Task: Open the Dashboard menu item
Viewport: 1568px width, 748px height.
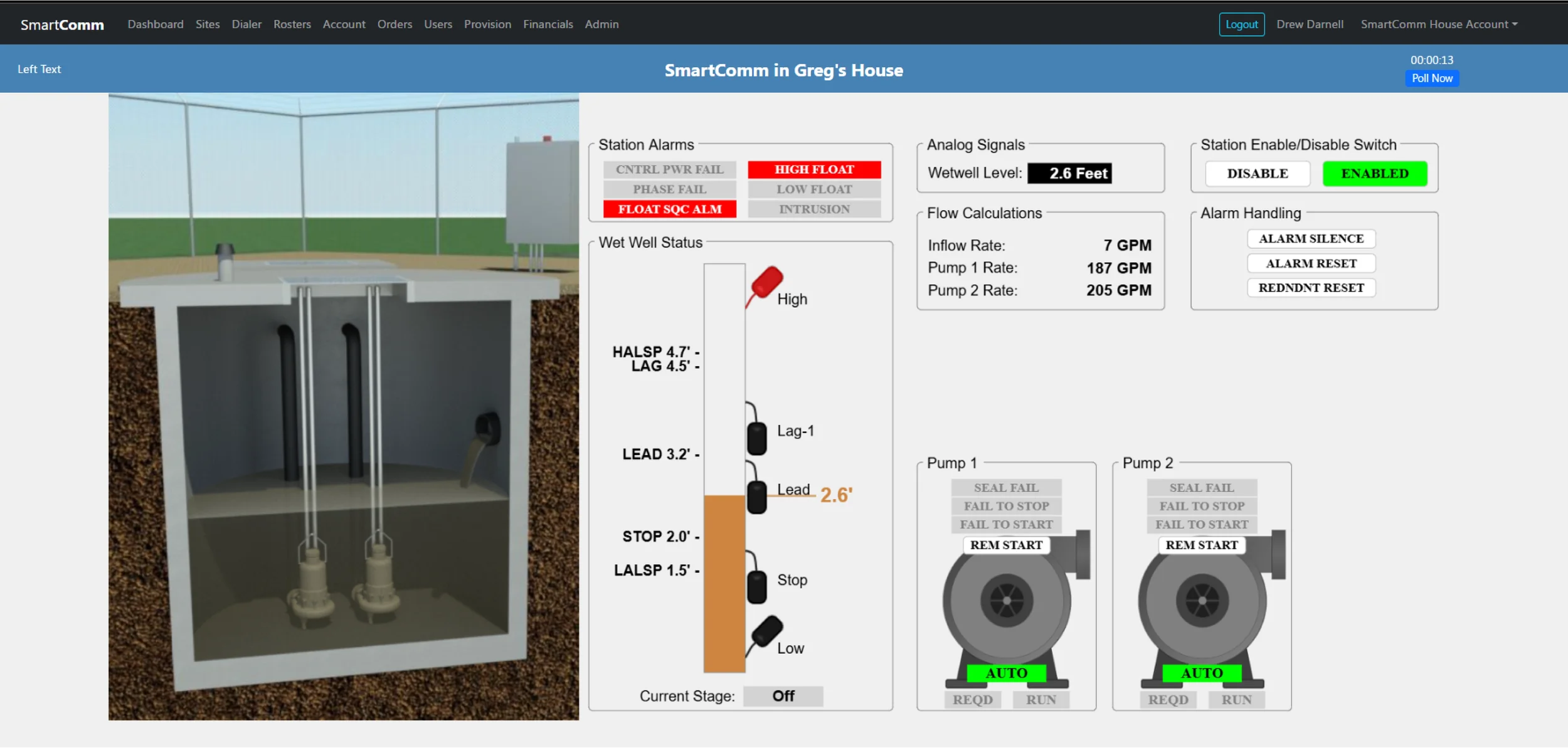Action: tap(156, 24)
